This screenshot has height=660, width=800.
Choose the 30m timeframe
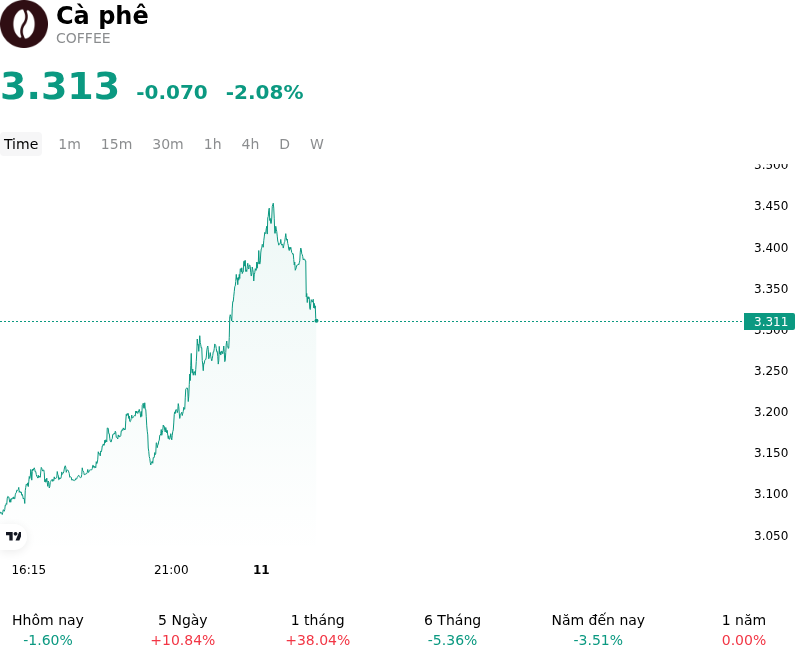coord(168,144)
